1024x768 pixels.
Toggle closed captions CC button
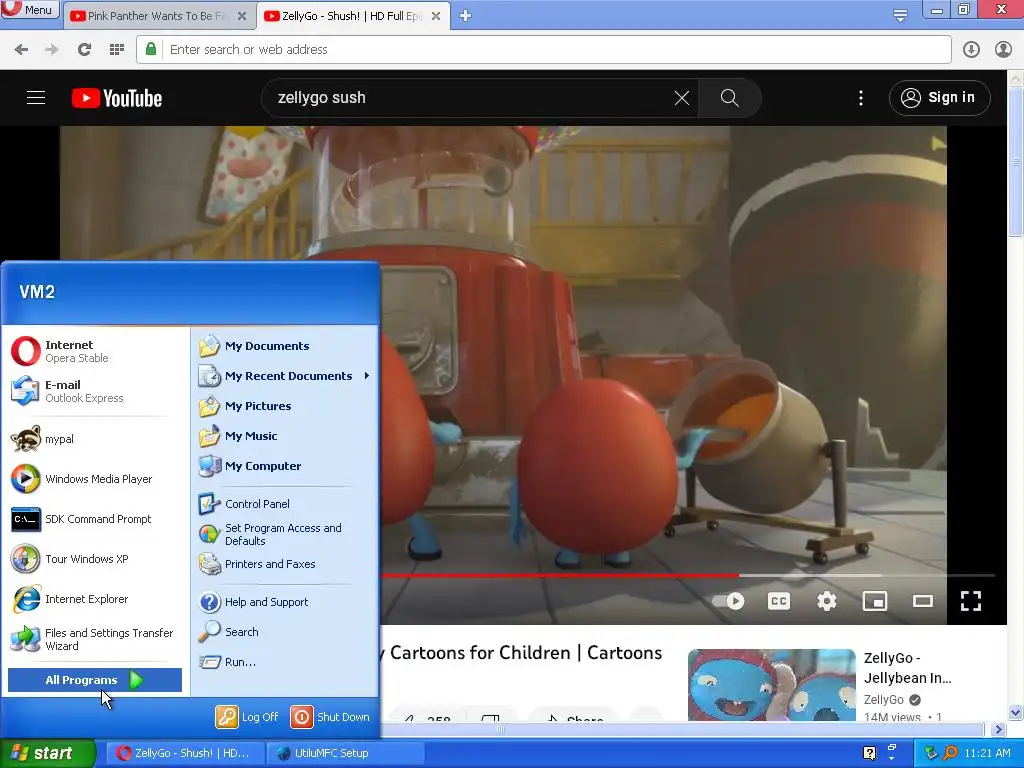[x=778, y=601]
